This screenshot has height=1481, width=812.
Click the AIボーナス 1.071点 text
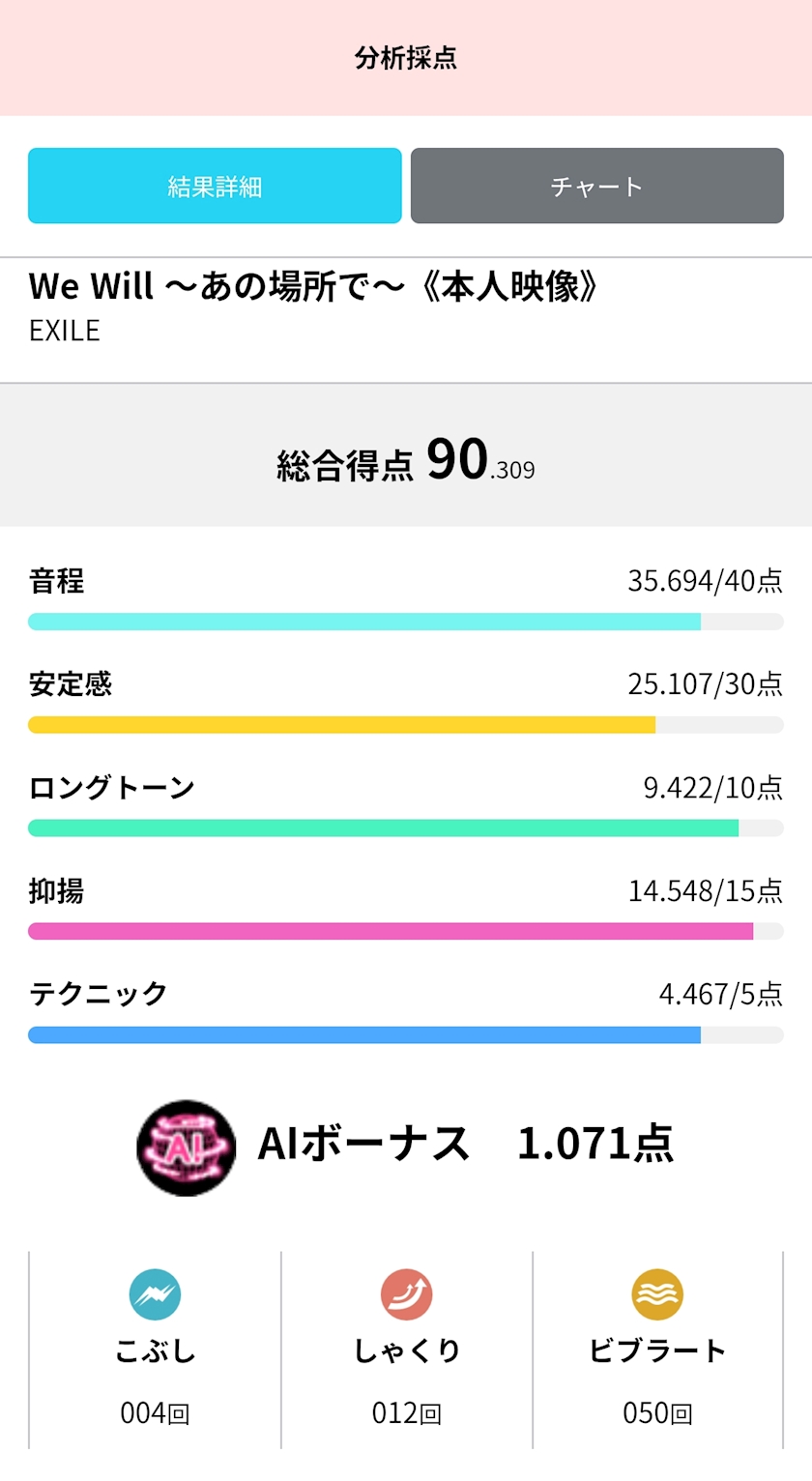[465, 1144]
